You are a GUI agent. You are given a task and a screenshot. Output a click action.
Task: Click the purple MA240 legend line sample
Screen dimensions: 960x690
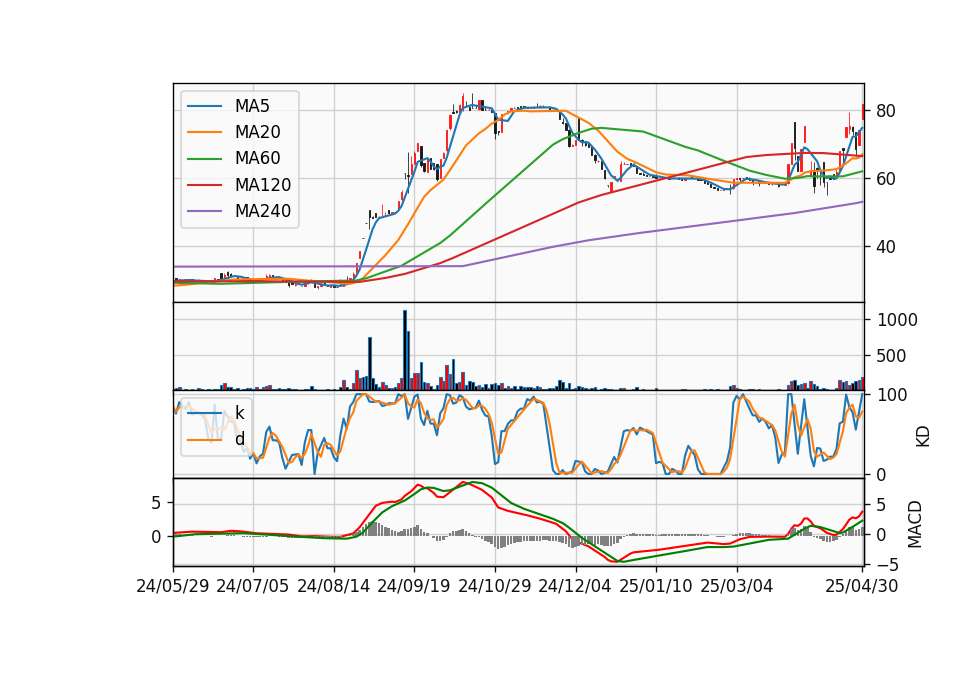(x=204, y=211)
